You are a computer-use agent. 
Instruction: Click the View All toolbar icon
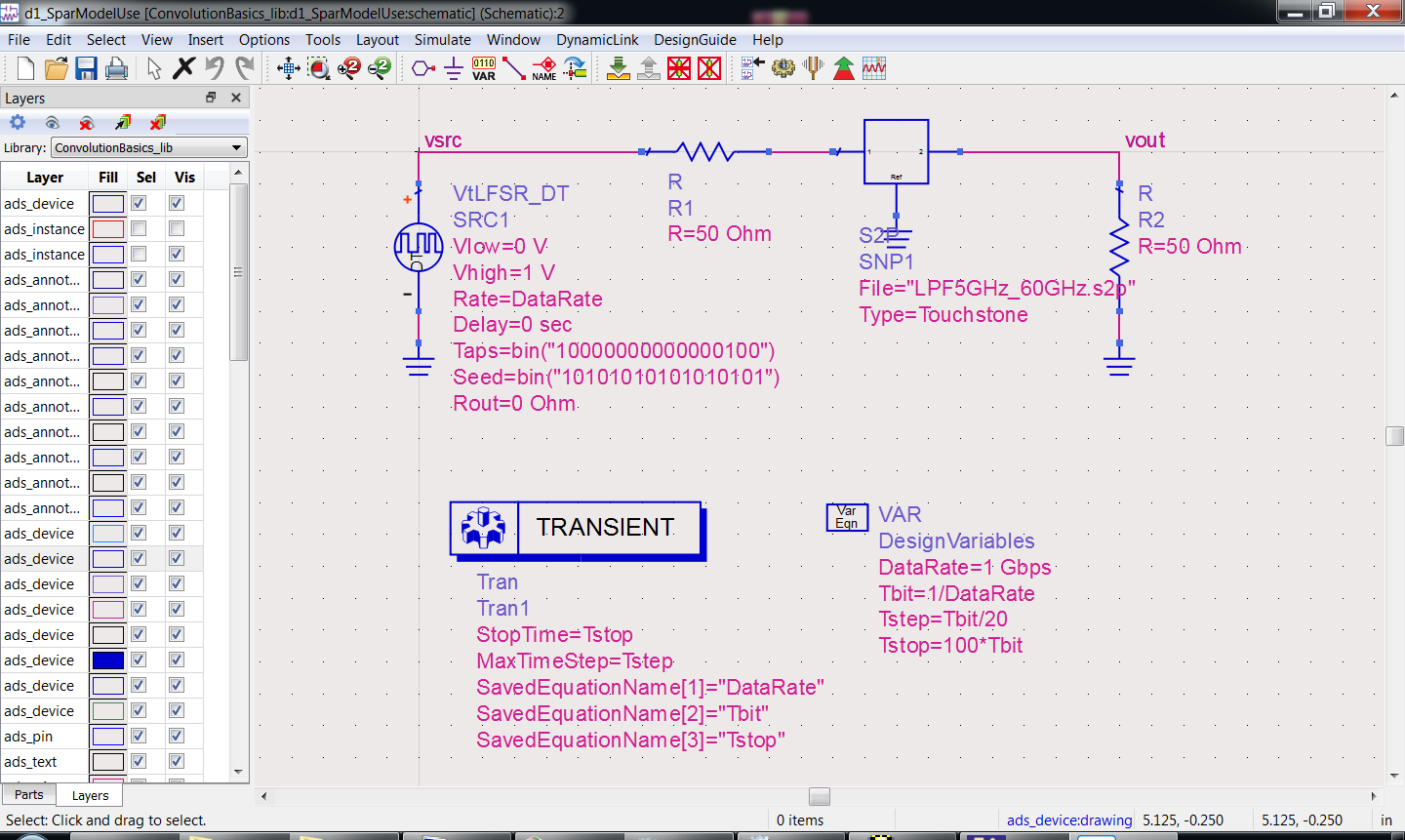point(289,68)
